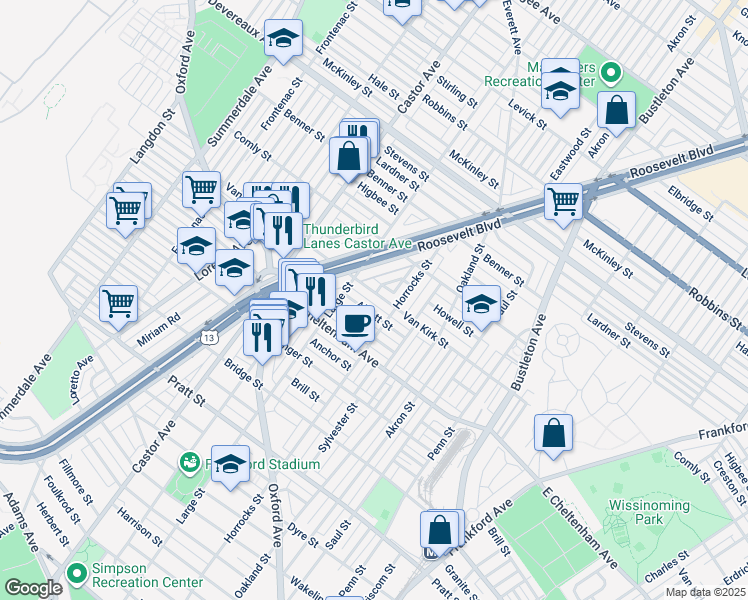Click the Summerdale Ave label near Comly St
The height and width of the screenshot is (600, 748).
pyautogui.click(x=239, y=106)
